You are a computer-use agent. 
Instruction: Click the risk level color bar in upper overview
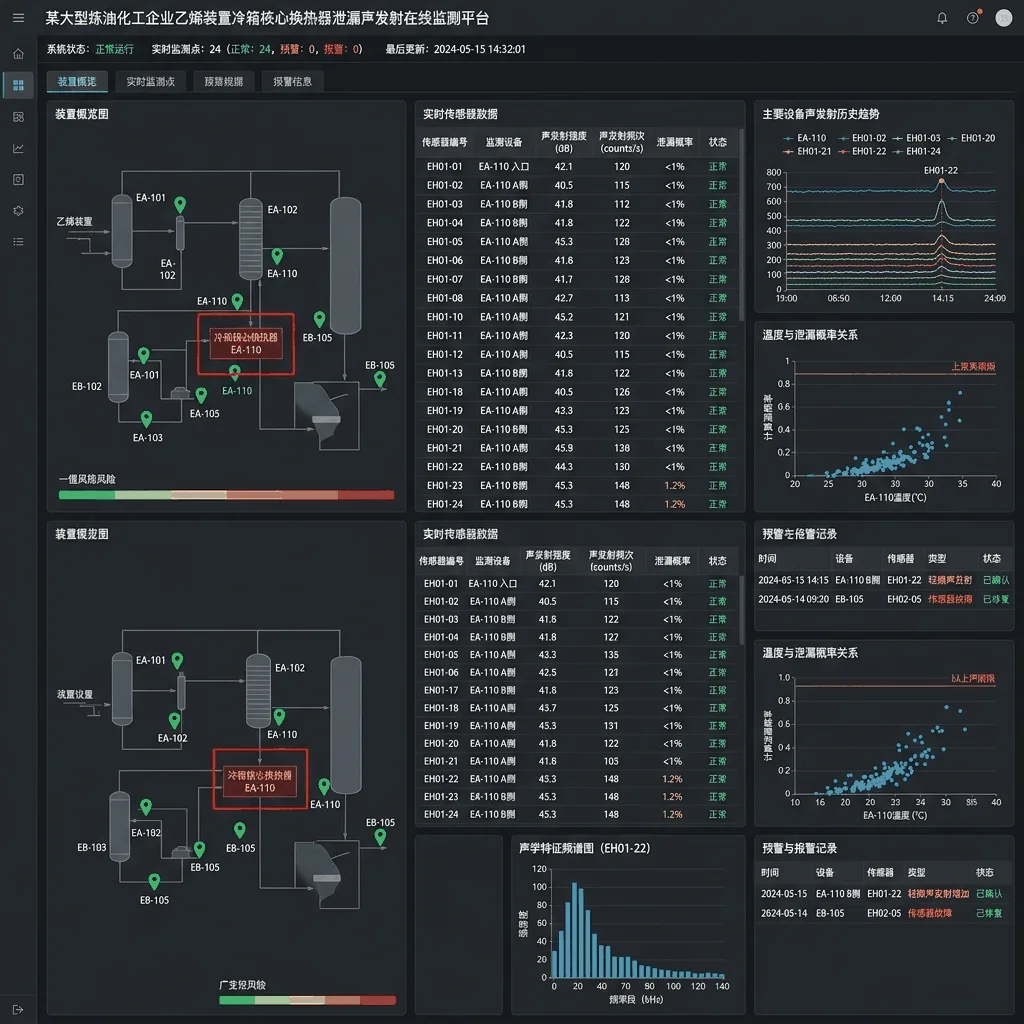point(227,495)
